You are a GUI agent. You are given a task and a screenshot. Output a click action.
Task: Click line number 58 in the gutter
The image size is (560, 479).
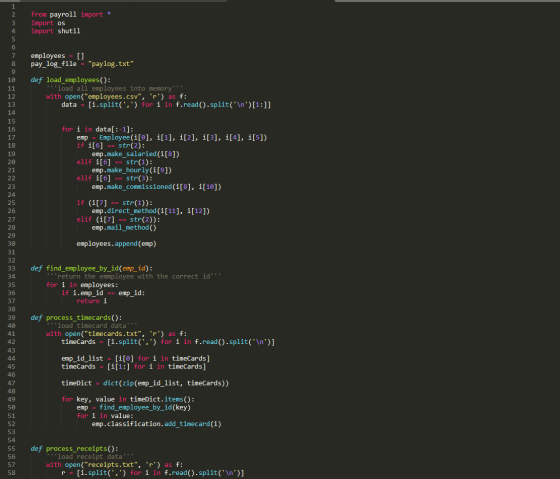11,473
